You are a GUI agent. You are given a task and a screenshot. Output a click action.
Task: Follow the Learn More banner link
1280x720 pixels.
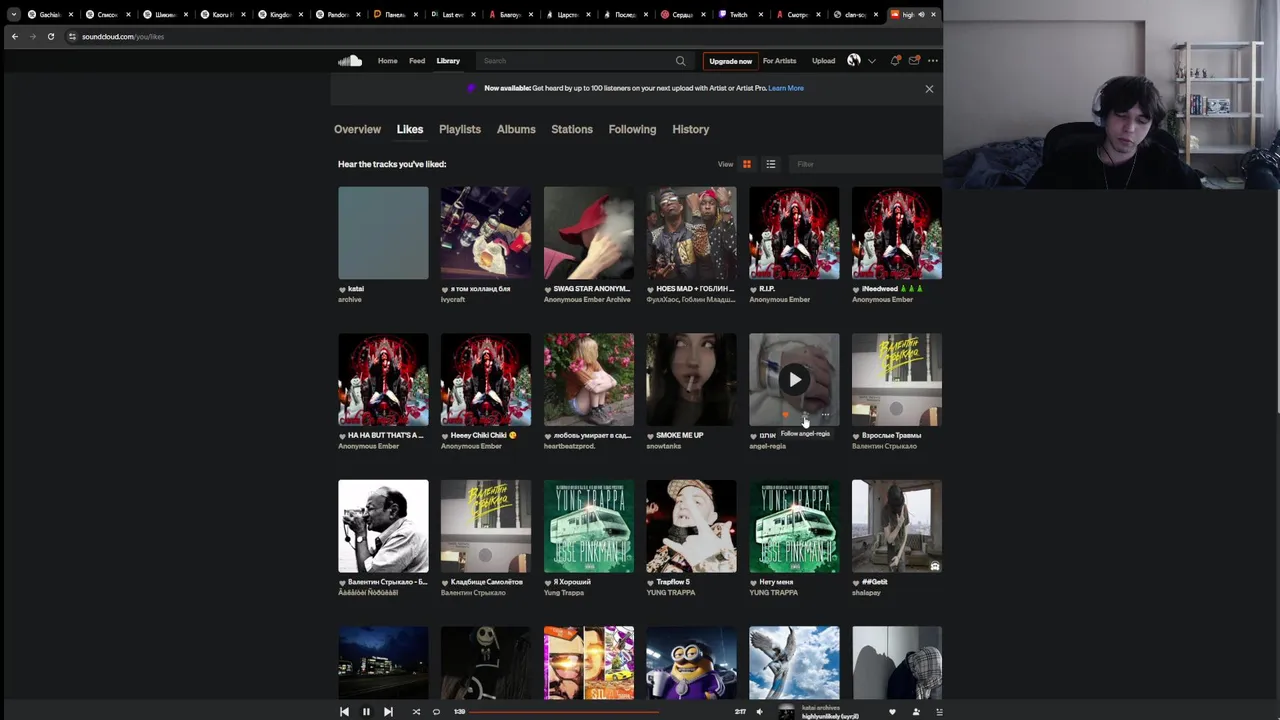pyautogui.click(x=786, y=88)
